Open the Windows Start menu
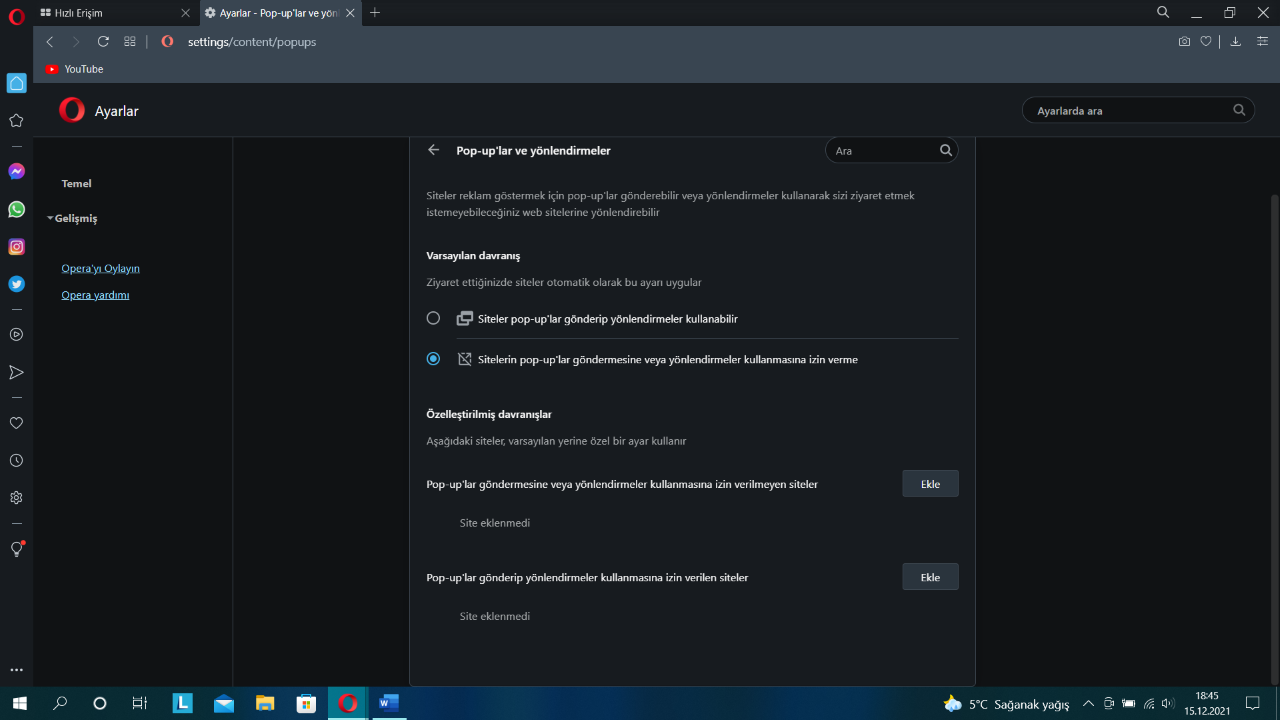 [19, 703]
